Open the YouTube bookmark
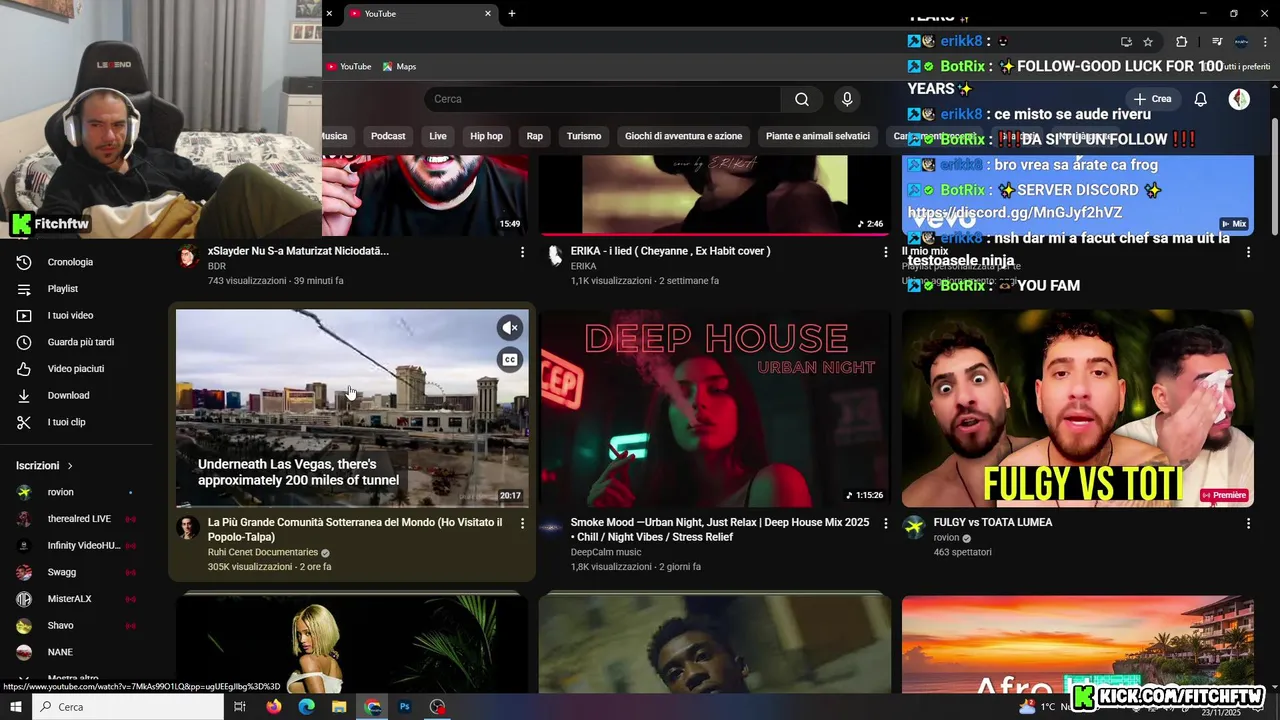This screenshot has height=720, width=1280. tap(349, 67)
